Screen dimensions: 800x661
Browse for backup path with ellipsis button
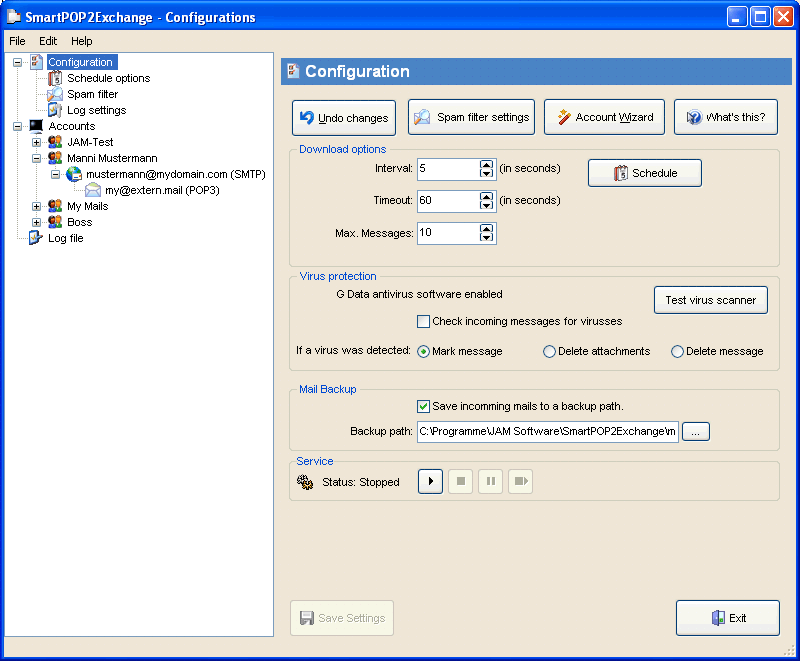coord(696,431)
